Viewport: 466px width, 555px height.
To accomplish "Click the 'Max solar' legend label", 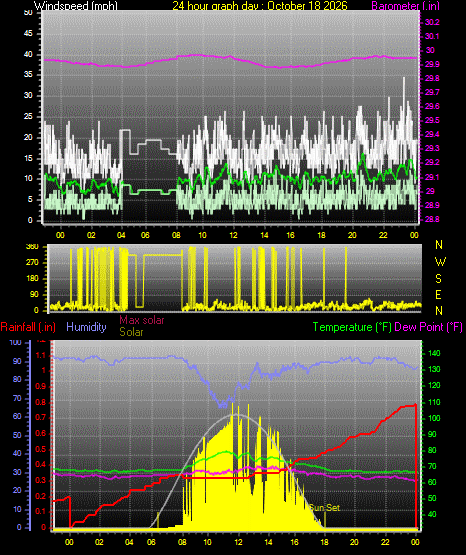I will (x=142, y=320).
